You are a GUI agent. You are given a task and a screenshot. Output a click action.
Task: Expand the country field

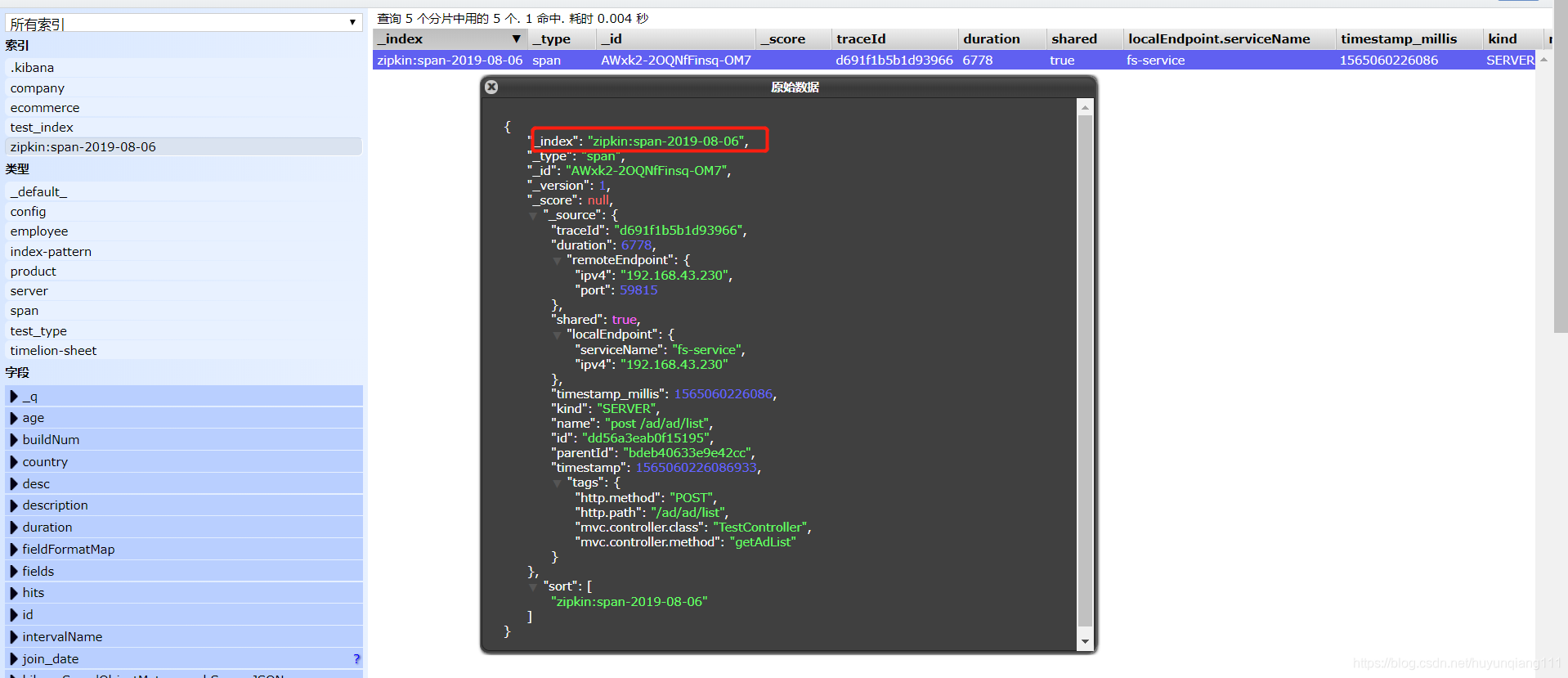(x=14, y=462)
